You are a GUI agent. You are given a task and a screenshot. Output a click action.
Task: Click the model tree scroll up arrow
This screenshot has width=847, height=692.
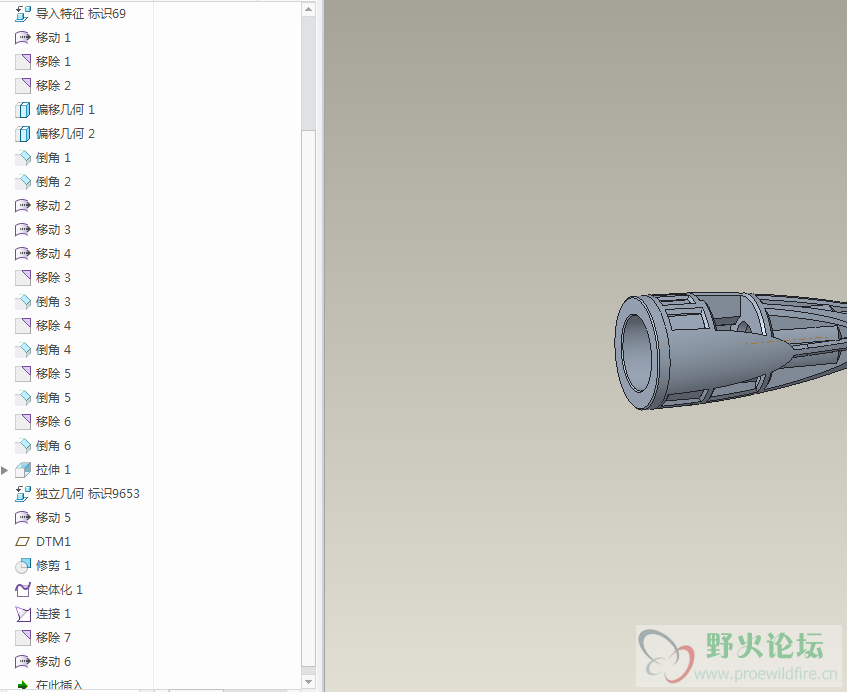(x=308, y=9)
